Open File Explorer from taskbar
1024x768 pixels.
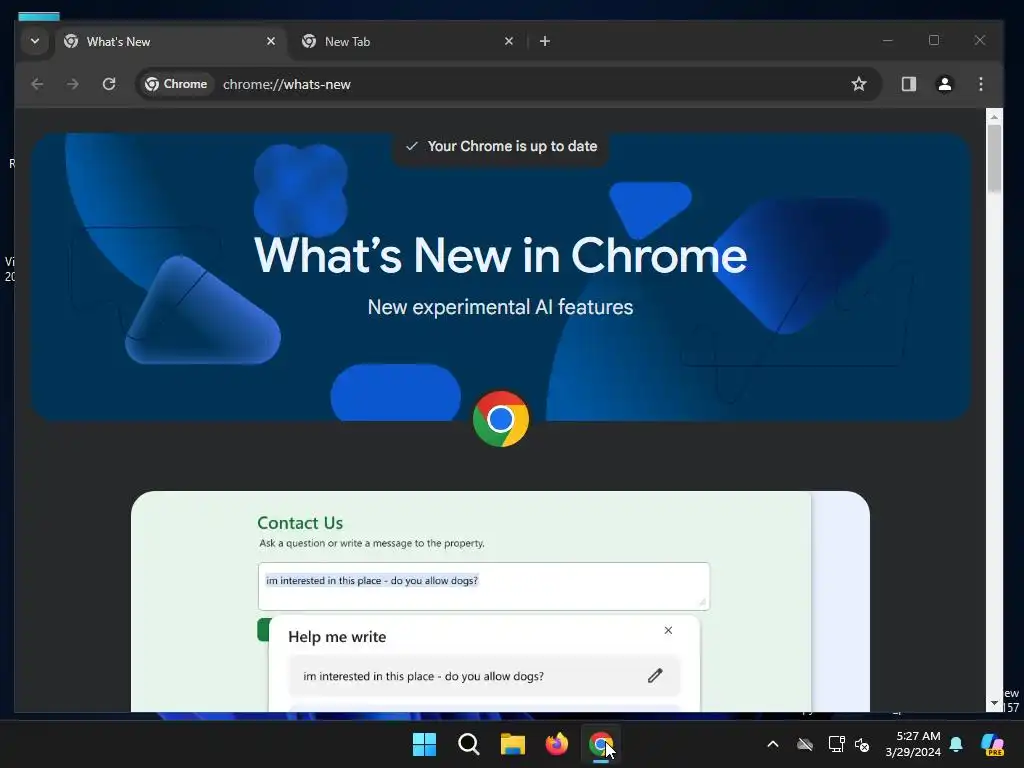coord(513,744)
